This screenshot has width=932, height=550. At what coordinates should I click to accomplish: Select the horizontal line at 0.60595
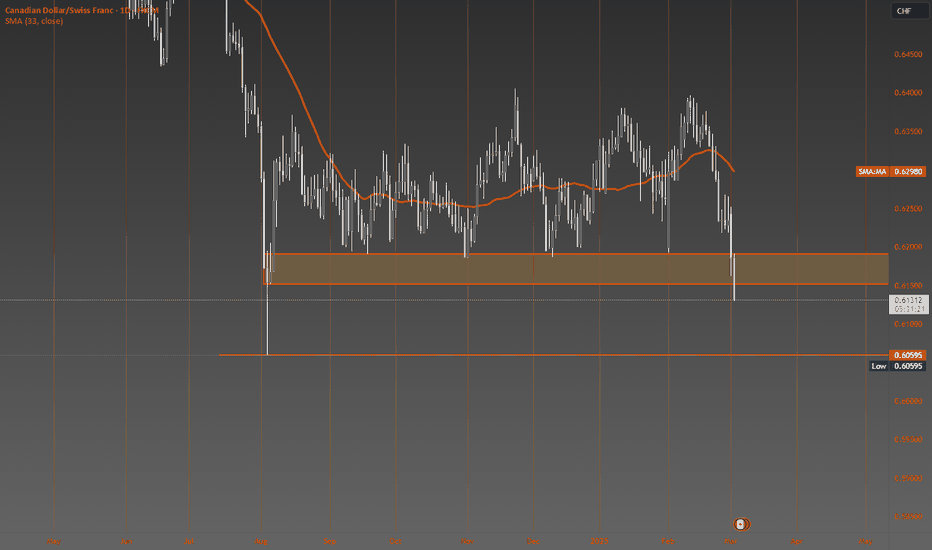pyautogui.click(x=553, y=355)
